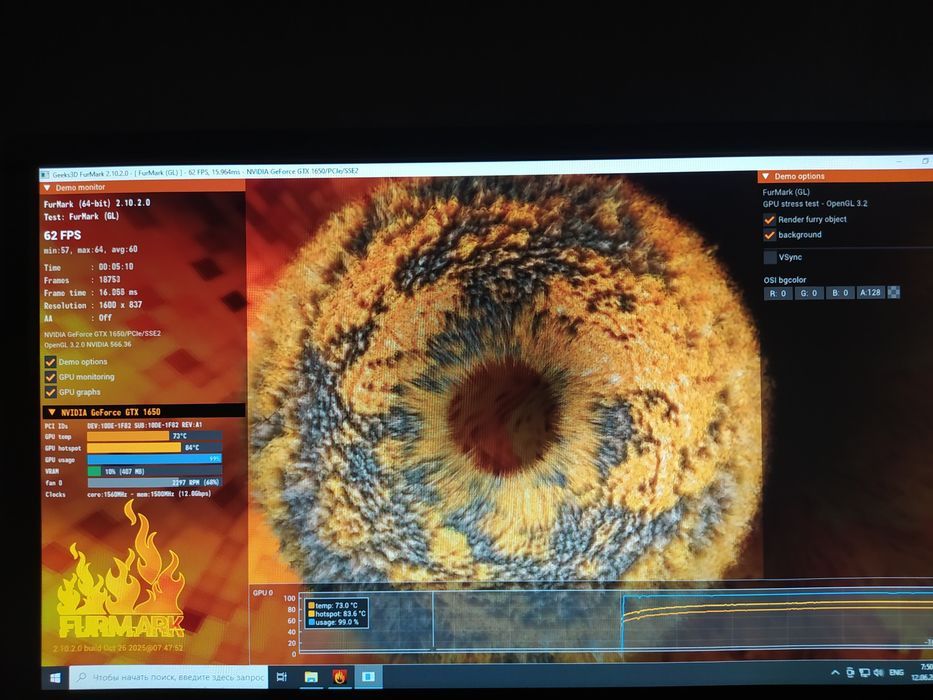Collapse the Demo monitor panel

coord(47,188)
